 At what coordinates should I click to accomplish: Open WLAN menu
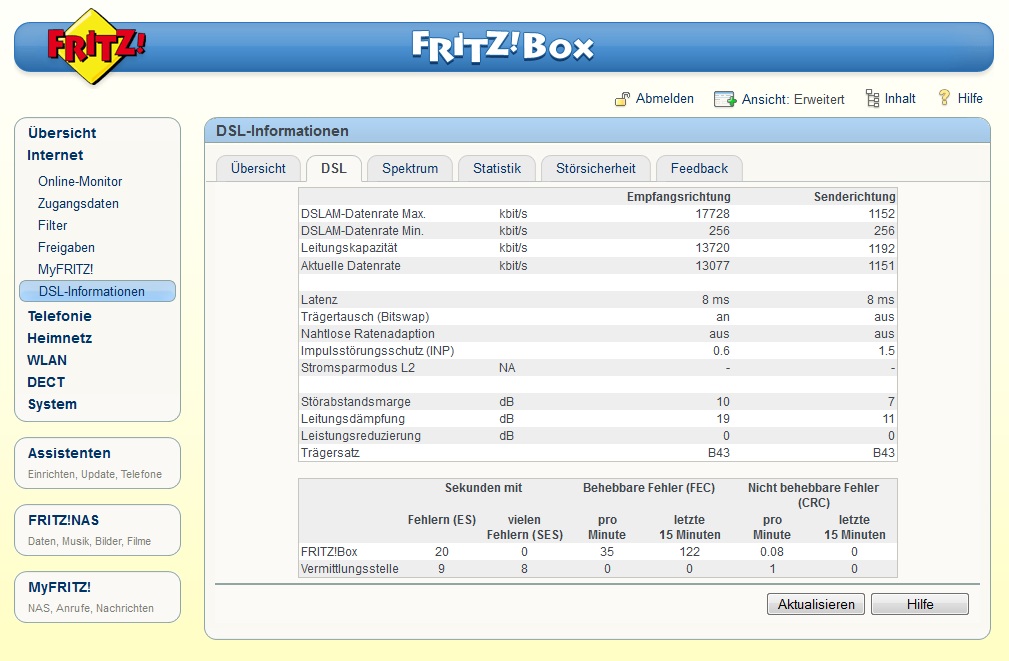coord(47,360)
